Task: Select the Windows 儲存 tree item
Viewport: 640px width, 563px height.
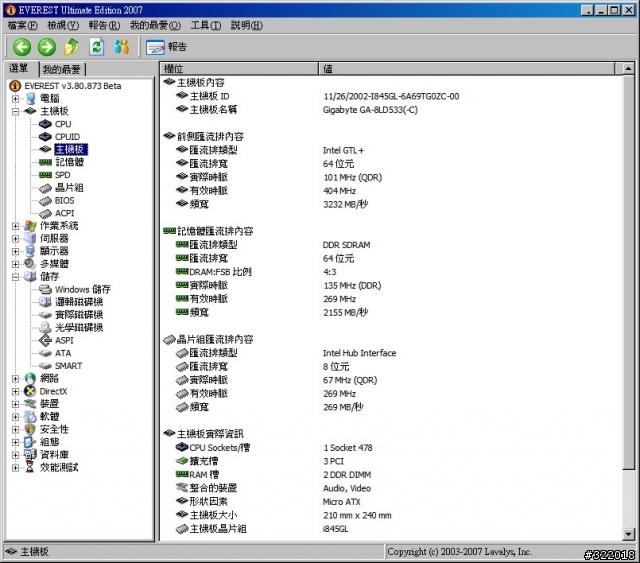Action: click(83, 289)
